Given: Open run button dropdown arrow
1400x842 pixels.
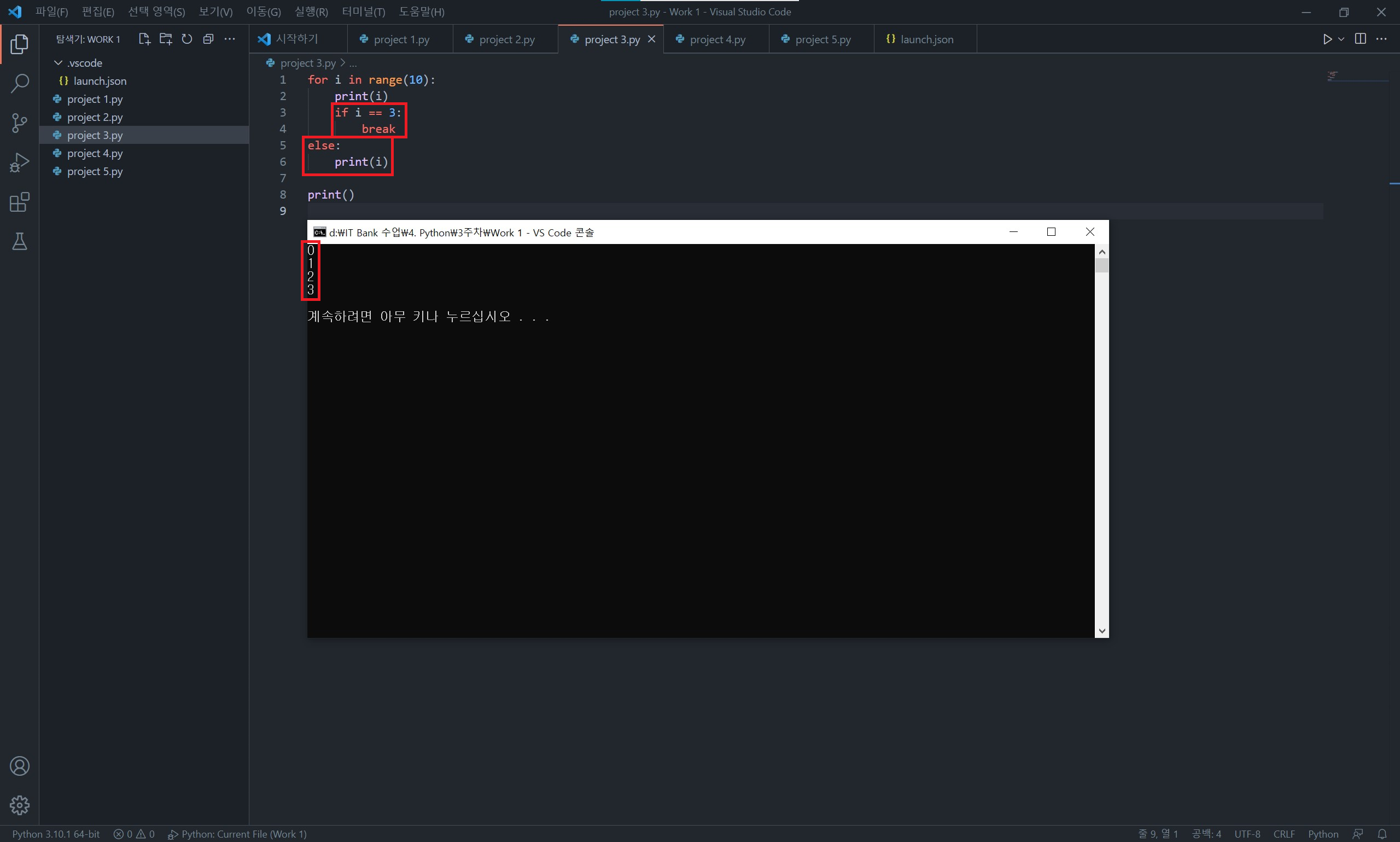Looking at the screenshot, I should point(1341,39).
